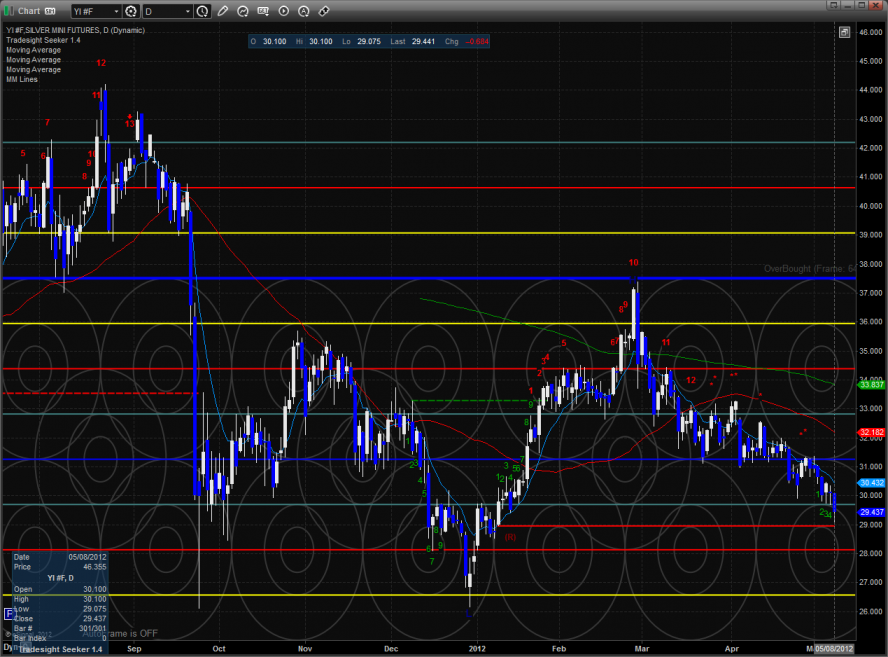Click the interval clock settings icon
The height and width of the screenshot is (657, 888).
tap(204, 11)
